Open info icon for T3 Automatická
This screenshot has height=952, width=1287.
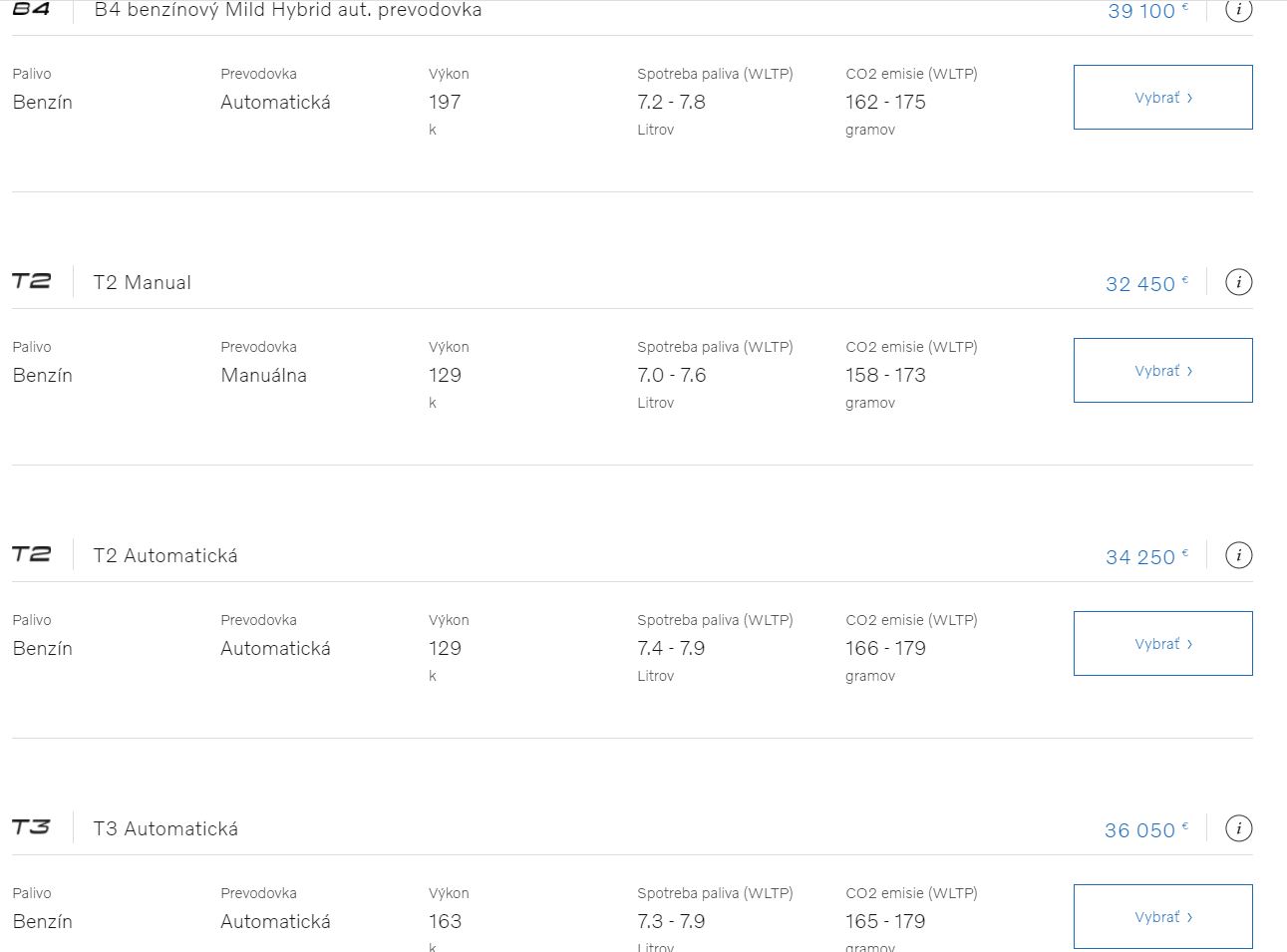pyautogui.click(x=1238, y=828)
